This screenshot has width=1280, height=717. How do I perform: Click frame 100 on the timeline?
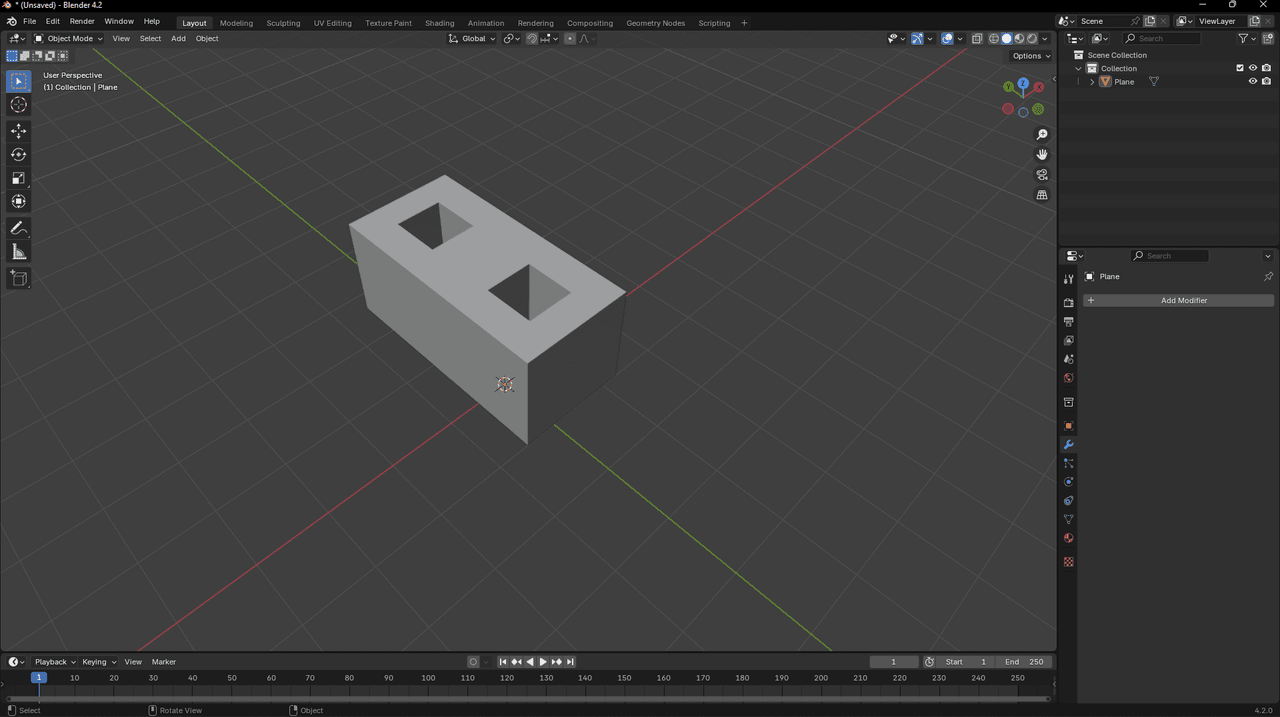tap(428, 678)
